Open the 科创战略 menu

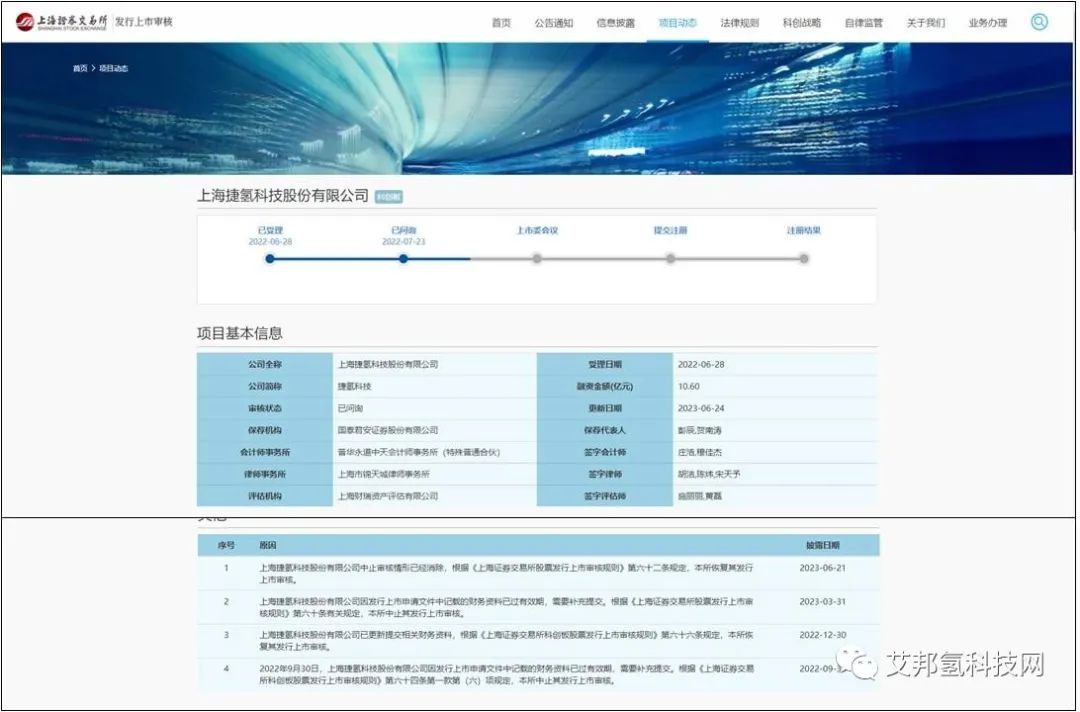click(802, 23)
